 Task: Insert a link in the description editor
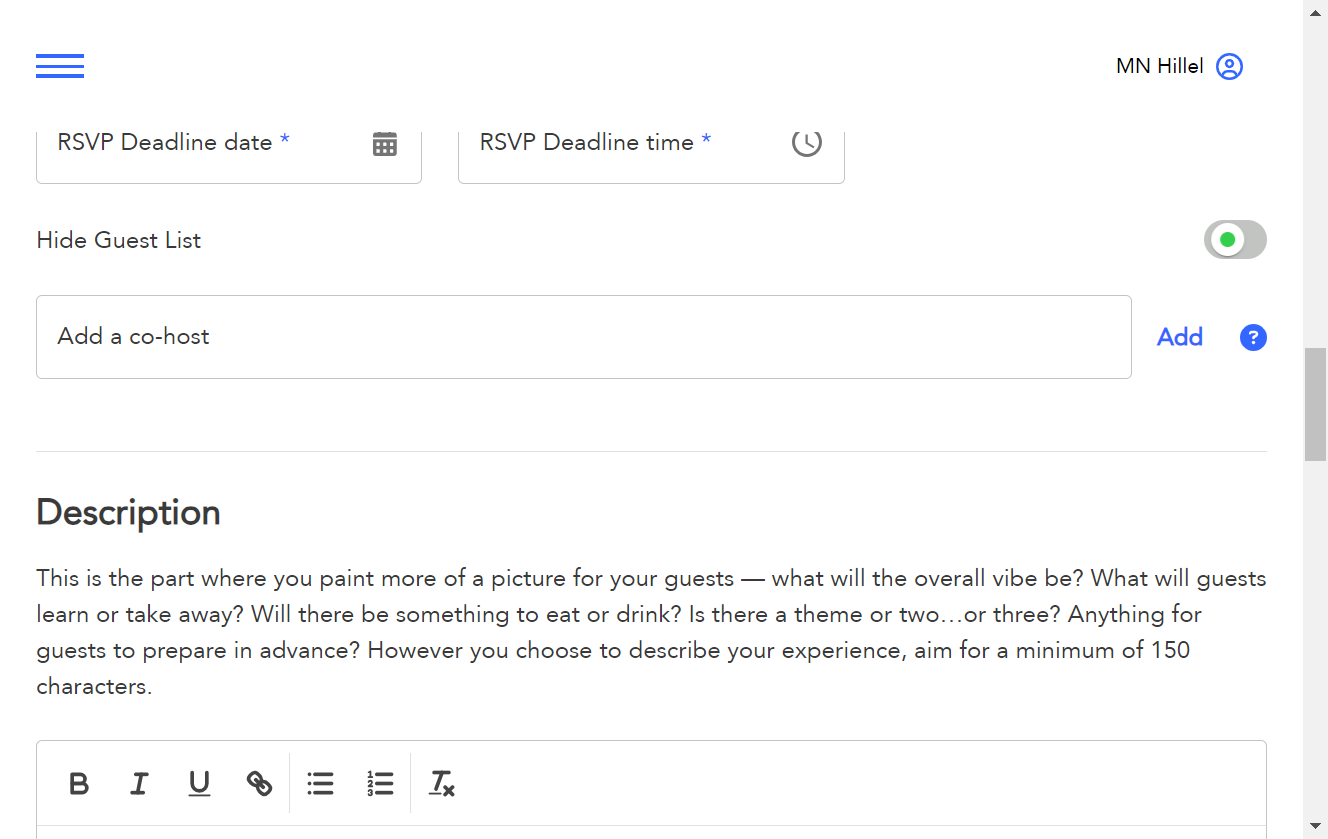[x=259, y=783]
